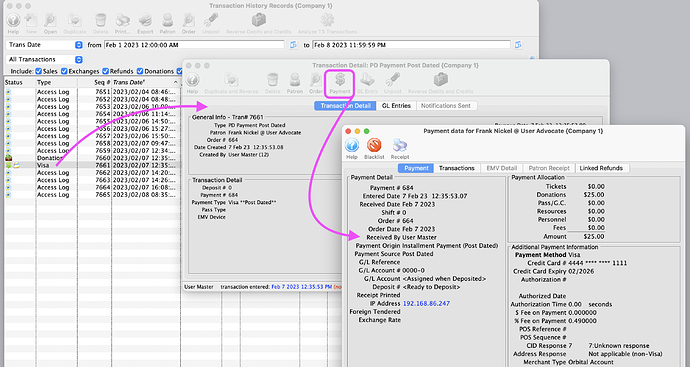Click Payment Type Visa **Post Dated** text
The width and height of the screenshot is (690, 367).
[x=252, y=202]
